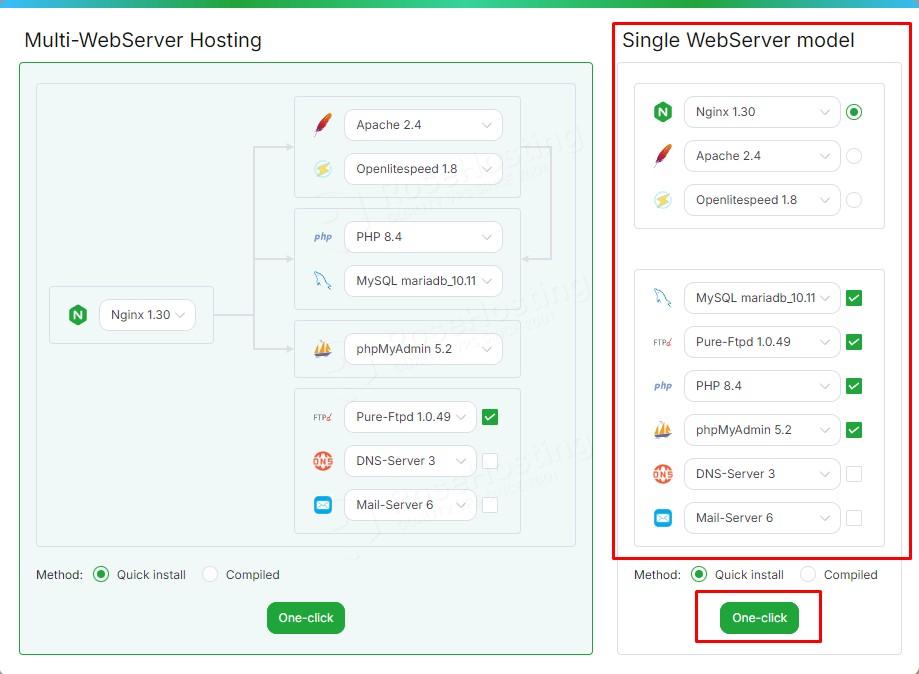919x674 pixels.
Task: Click One-click button under Single WebServer model
Action: pos(760,618)
